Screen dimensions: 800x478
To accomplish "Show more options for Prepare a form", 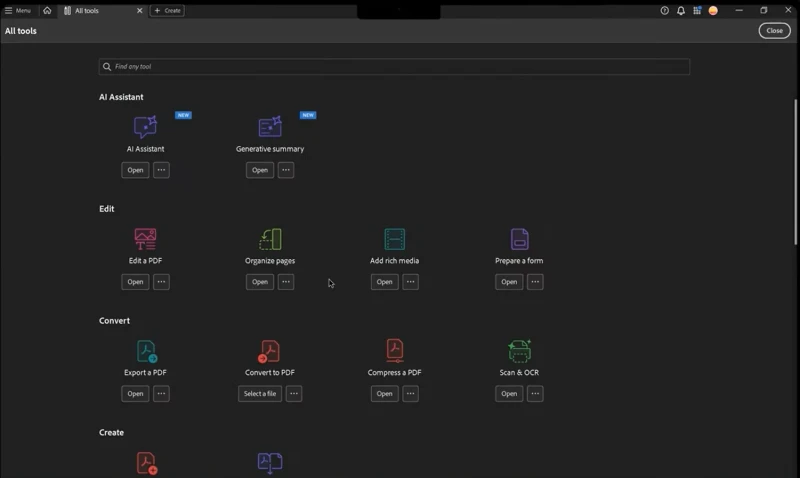I will pyautogui.click(x=535, y=282).
